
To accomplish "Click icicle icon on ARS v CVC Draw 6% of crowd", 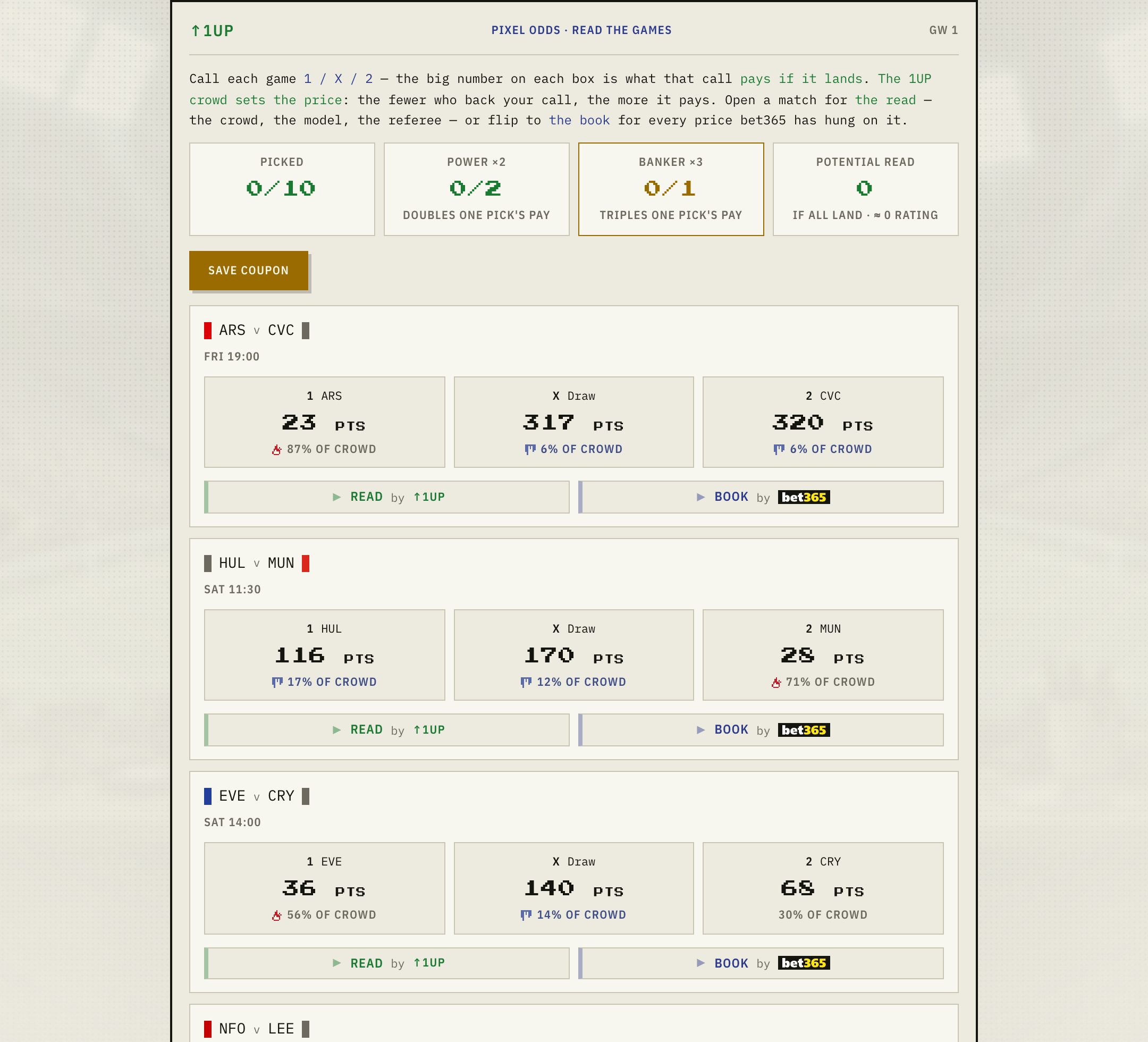I will [x=530, y=450].
